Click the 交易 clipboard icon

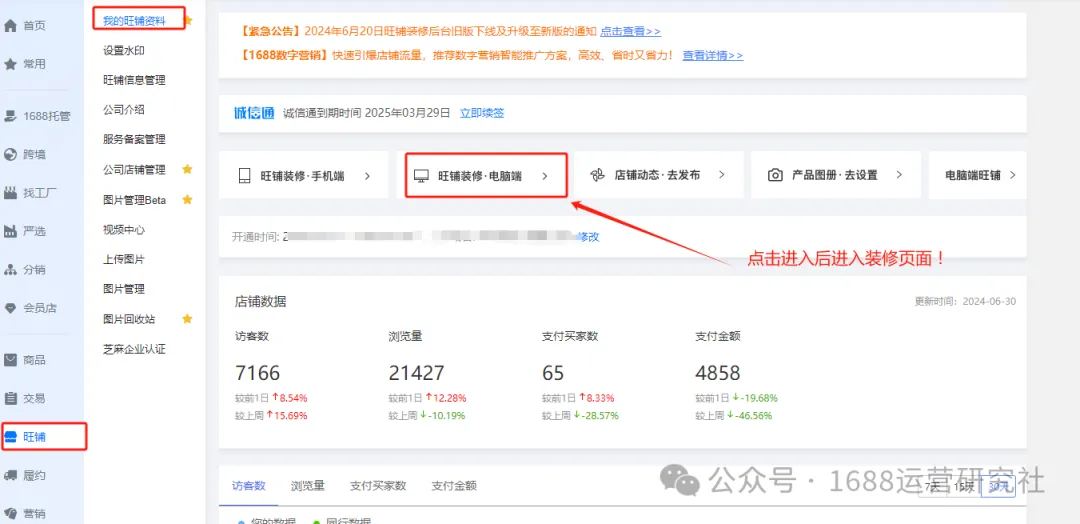click(x=10, y=398)
